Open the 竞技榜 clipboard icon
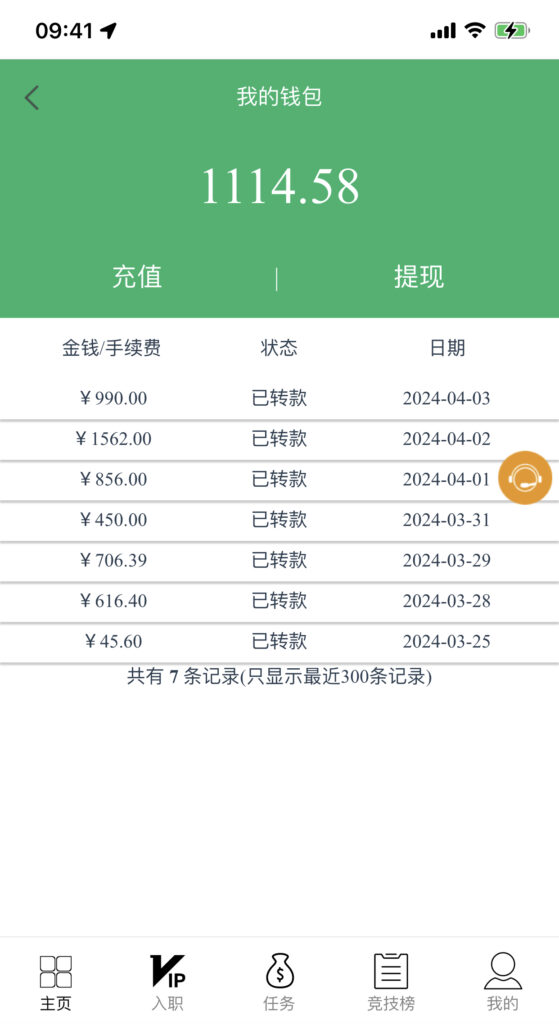 (x=391, y=970)
